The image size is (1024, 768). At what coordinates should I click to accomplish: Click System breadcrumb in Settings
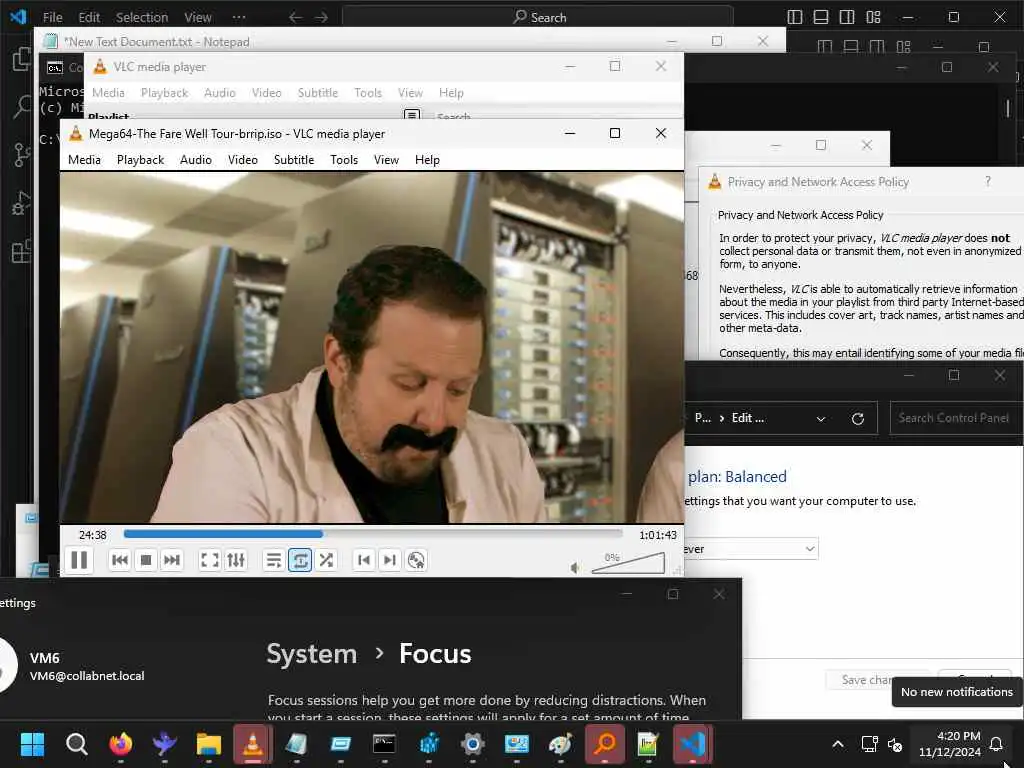click(x=312, y=654)
